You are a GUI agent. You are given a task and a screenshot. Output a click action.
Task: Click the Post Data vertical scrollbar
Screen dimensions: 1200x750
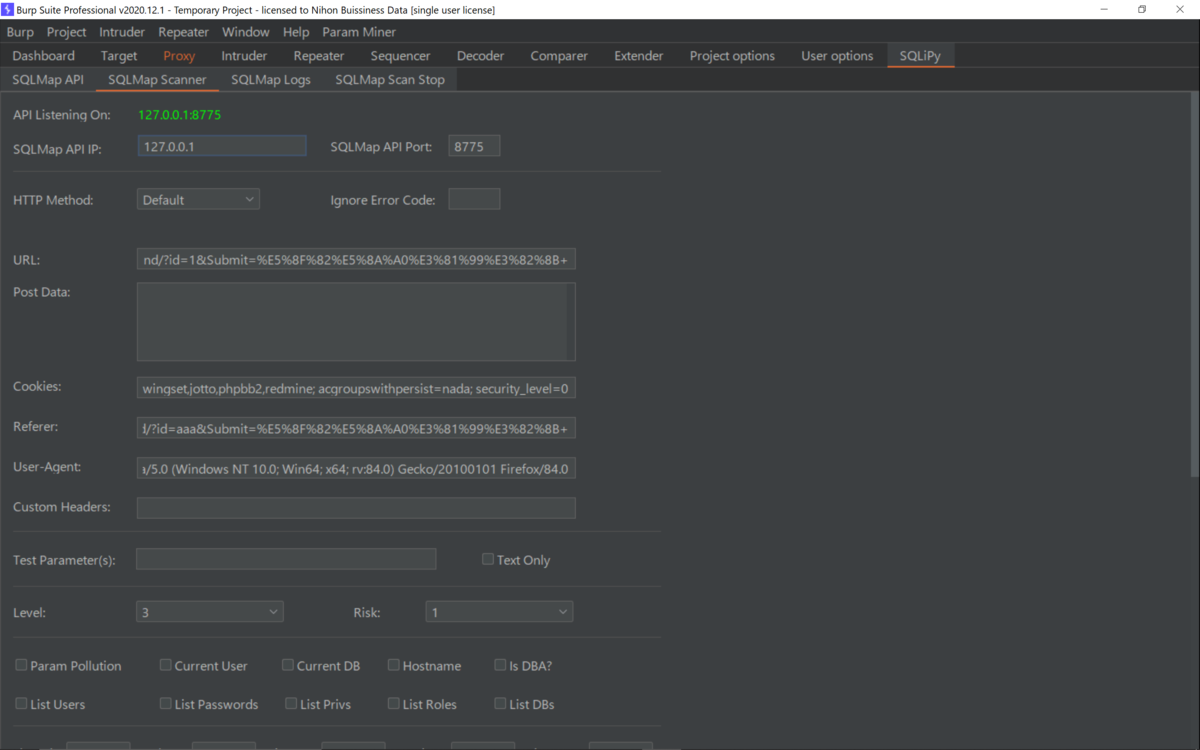pyautogui.click(x=570, y=321)
